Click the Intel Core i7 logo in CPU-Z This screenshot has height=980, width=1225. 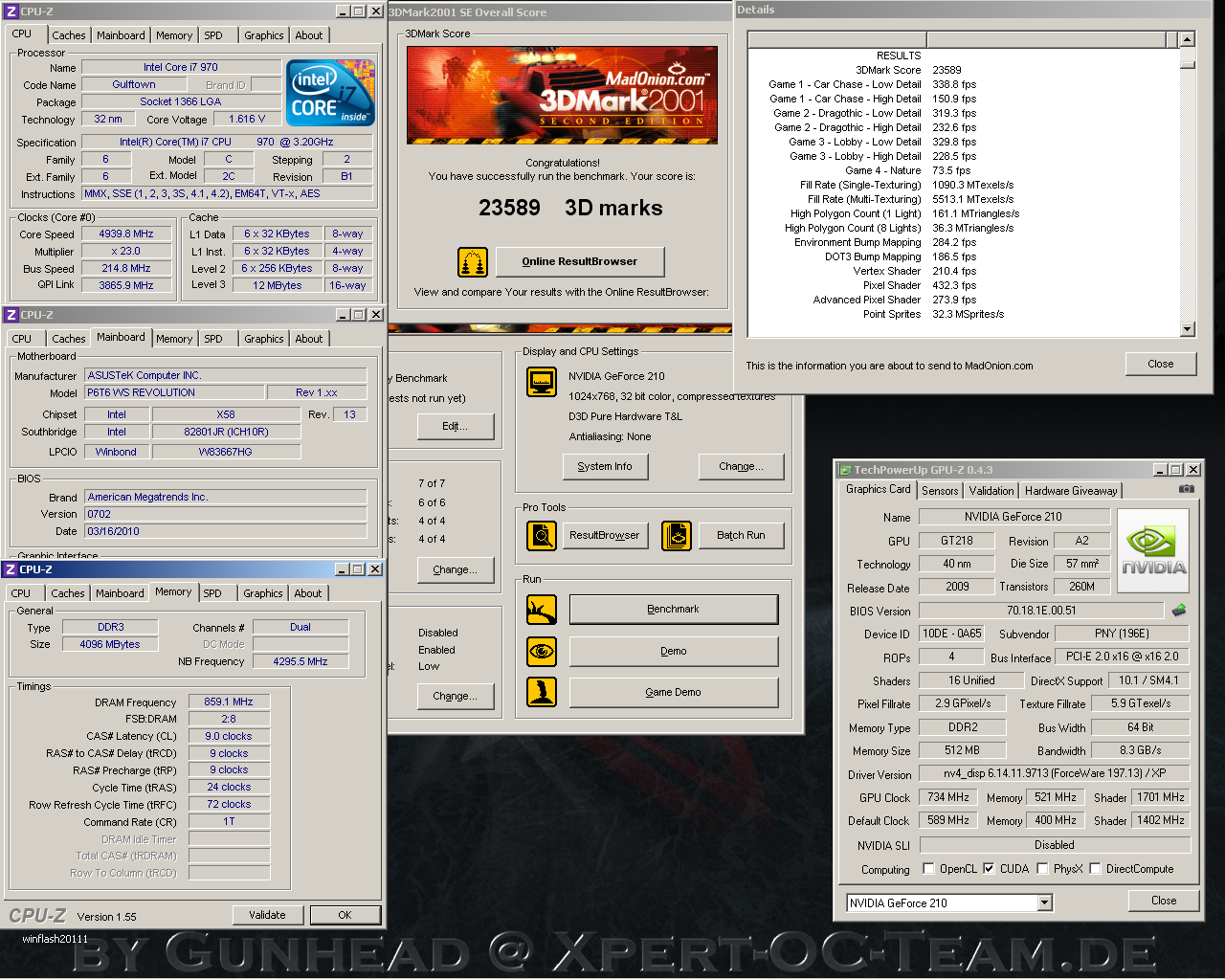(331, 93)
